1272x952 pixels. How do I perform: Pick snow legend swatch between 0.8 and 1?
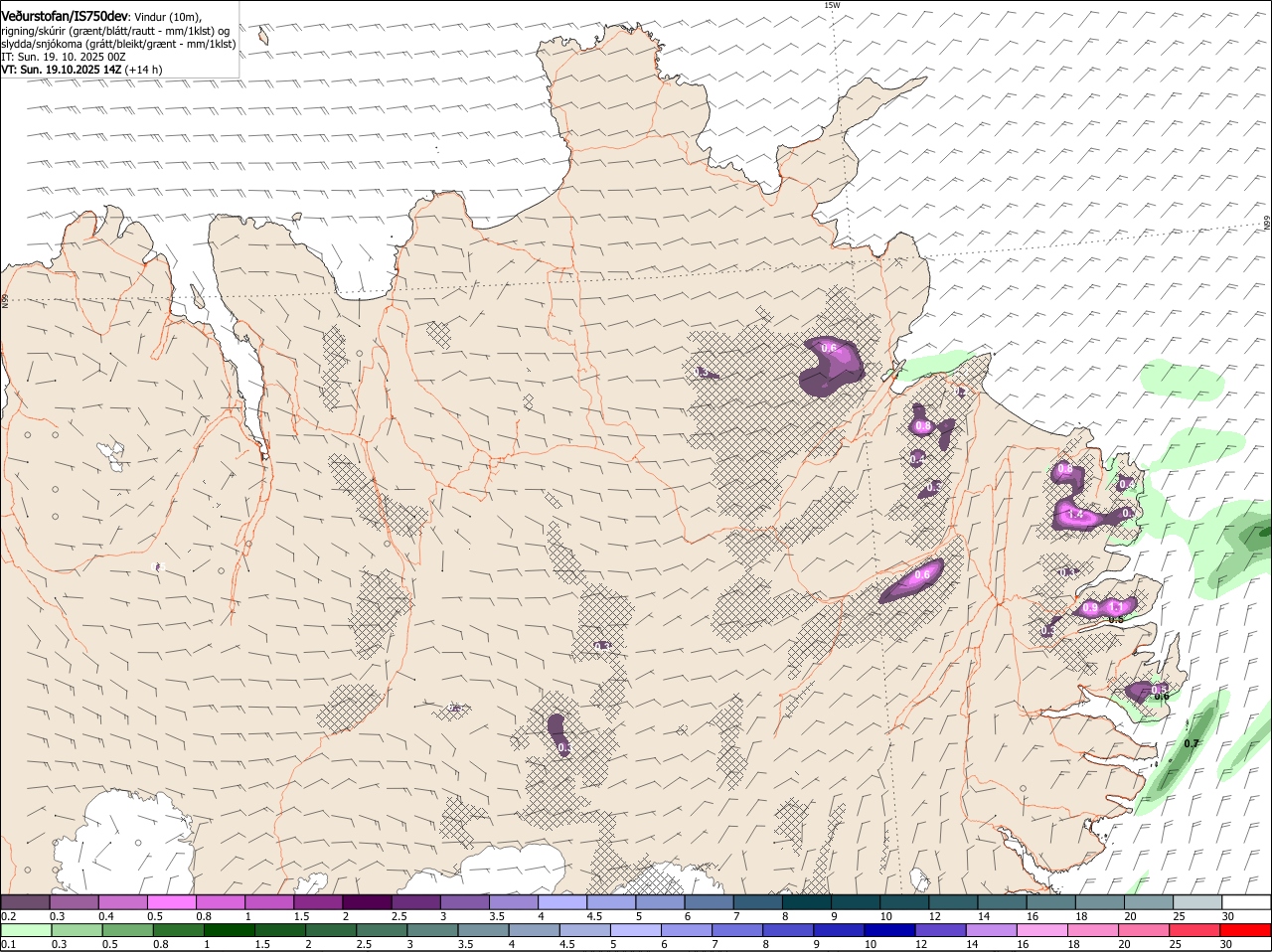coord(220,902)
